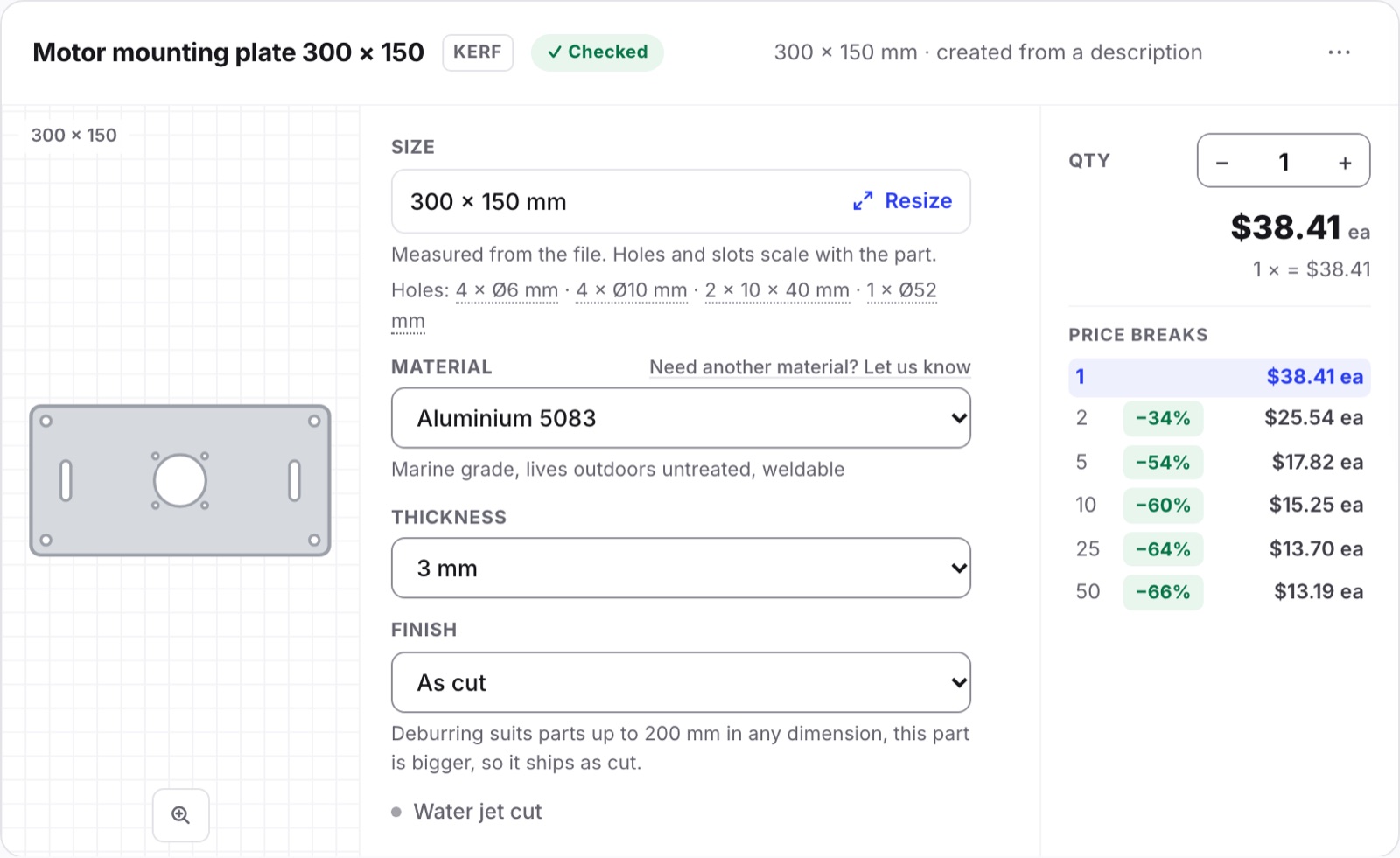Screen dimensions: 1400x858
Task: Click the KERF badge
Action: coord(478,52)
